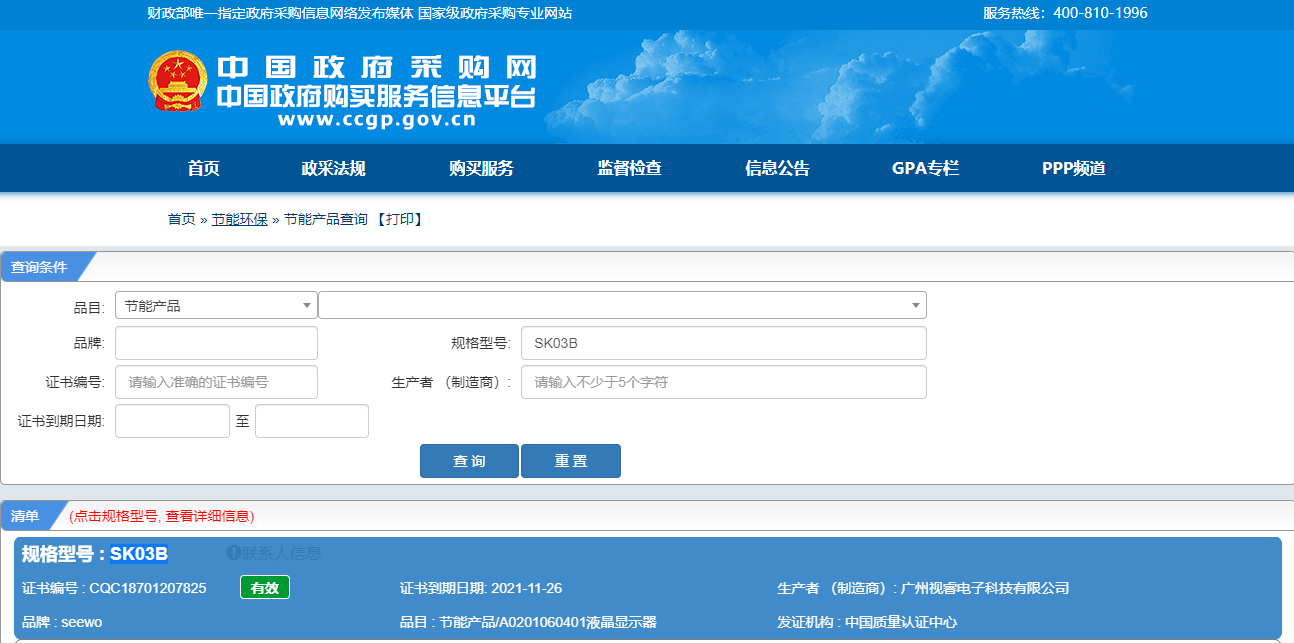This screenshot has width=1294, height=643.
Task: Click the 首页 breadcrumb link
Action: pyautogui.click(x=181, y=219)
